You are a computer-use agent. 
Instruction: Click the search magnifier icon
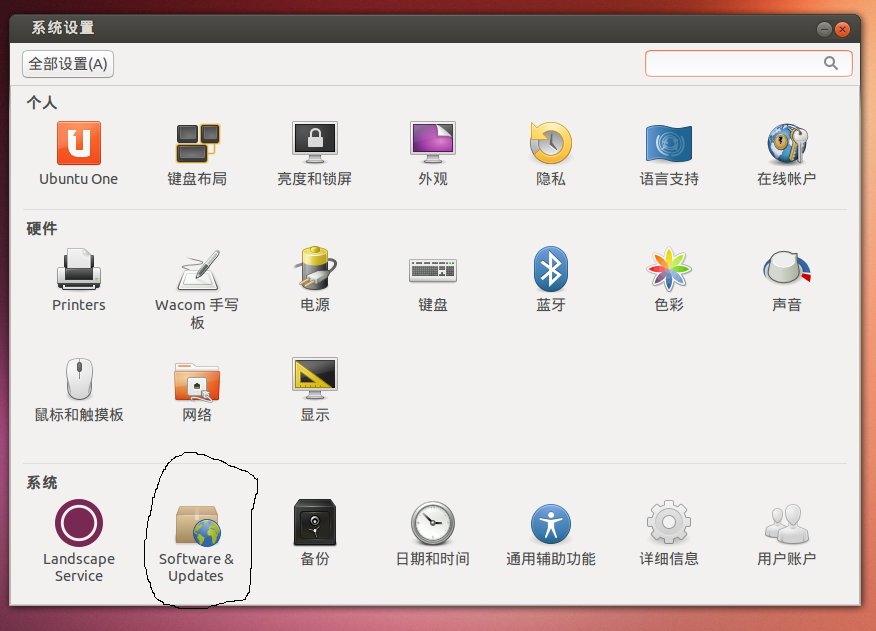831,63
